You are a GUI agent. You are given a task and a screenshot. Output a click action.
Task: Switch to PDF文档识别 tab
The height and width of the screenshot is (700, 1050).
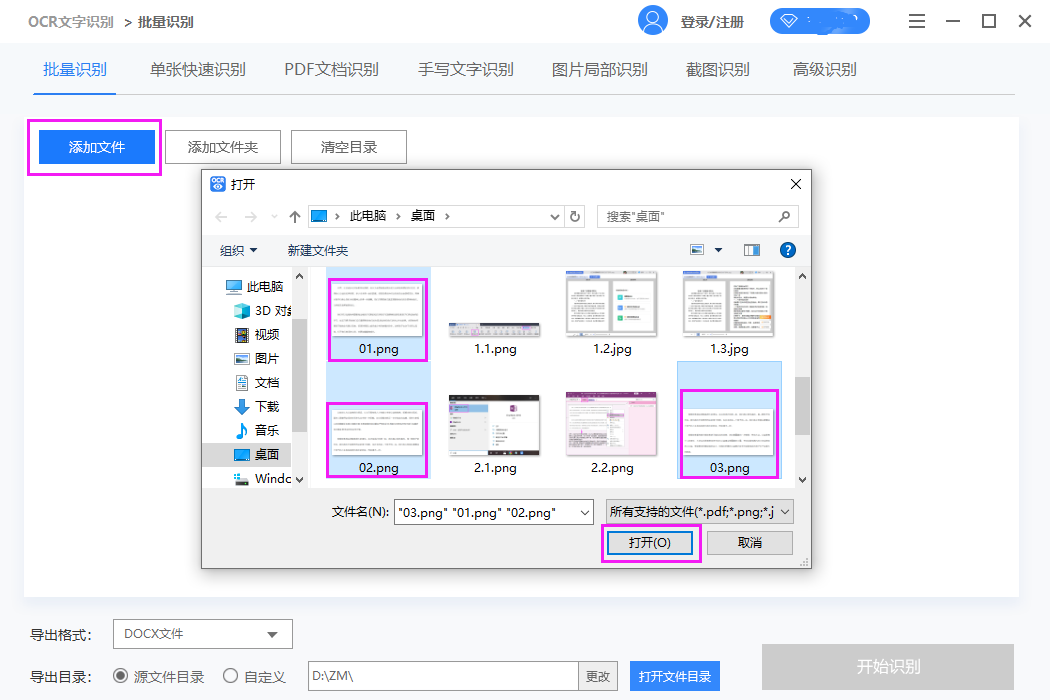pos(331,70)
